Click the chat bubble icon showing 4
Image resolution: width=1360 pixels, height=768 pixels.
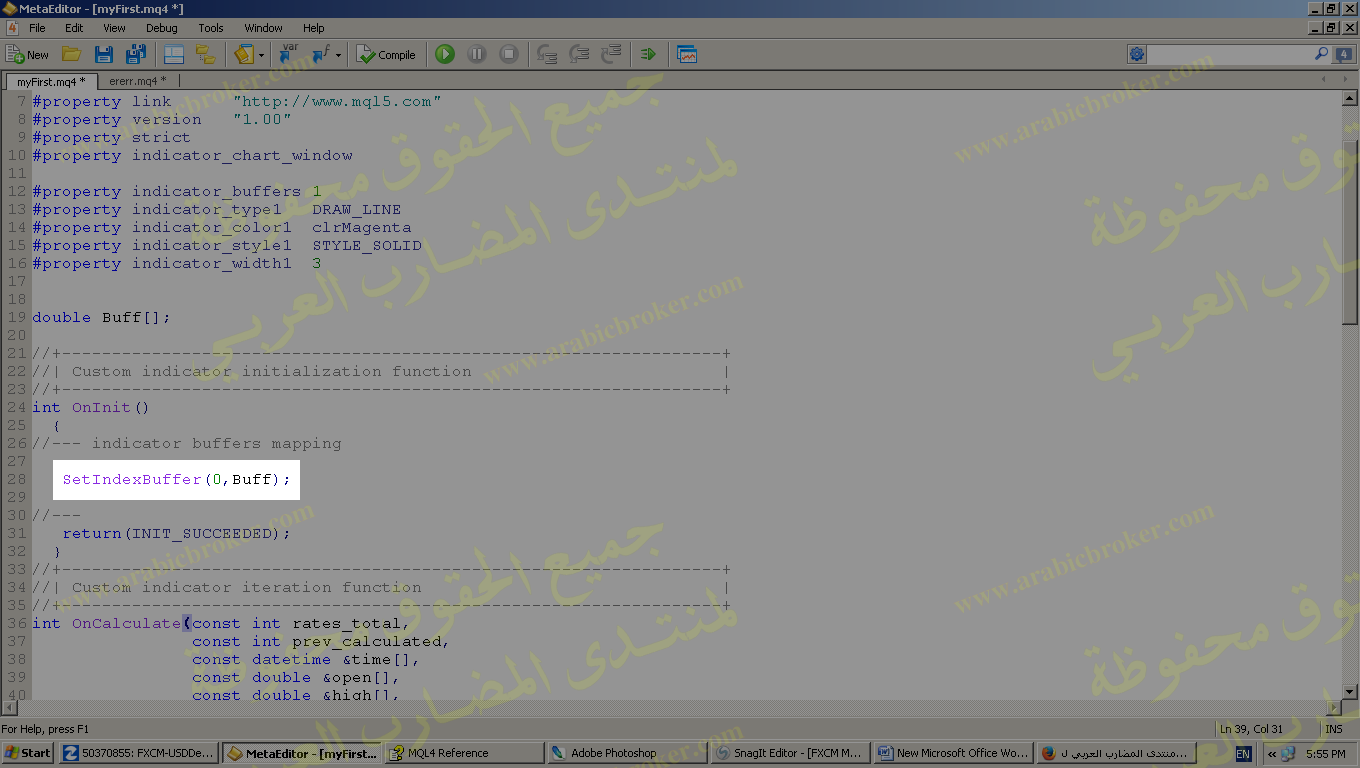[1343, 54]
